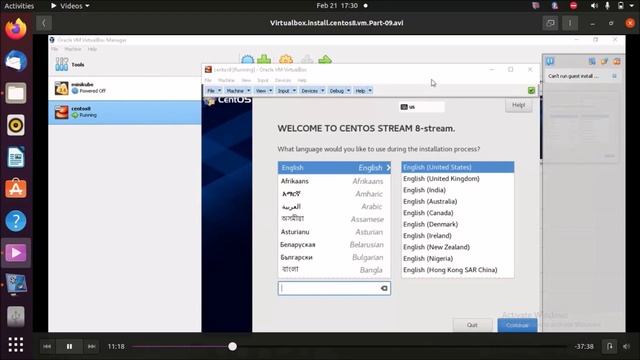The image size is (640, 360).
Task: Select Bangla language row
Action: tap(334, 270)
